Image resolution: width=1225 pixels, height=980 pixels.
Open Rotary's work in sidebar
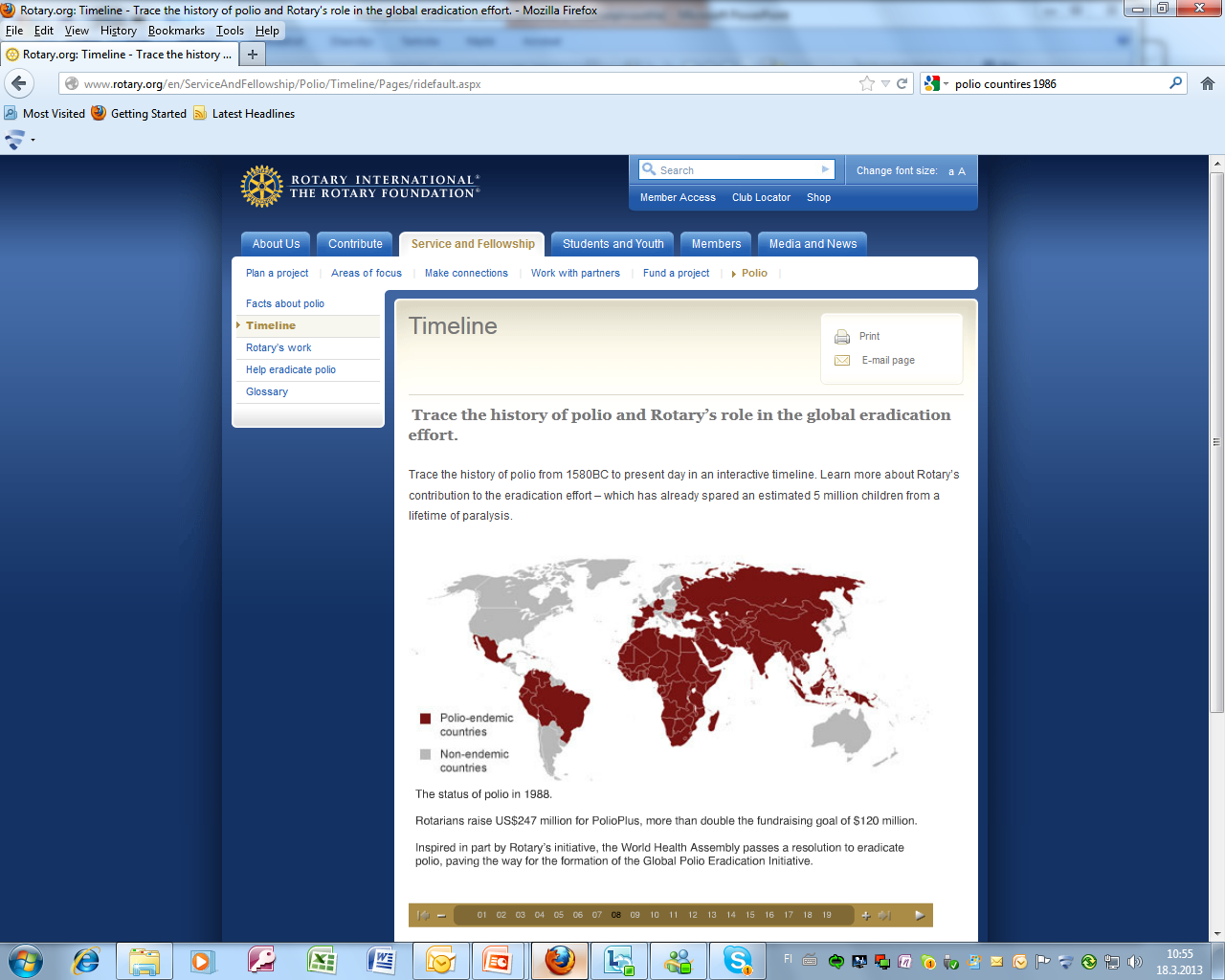[x=278, y=347]
